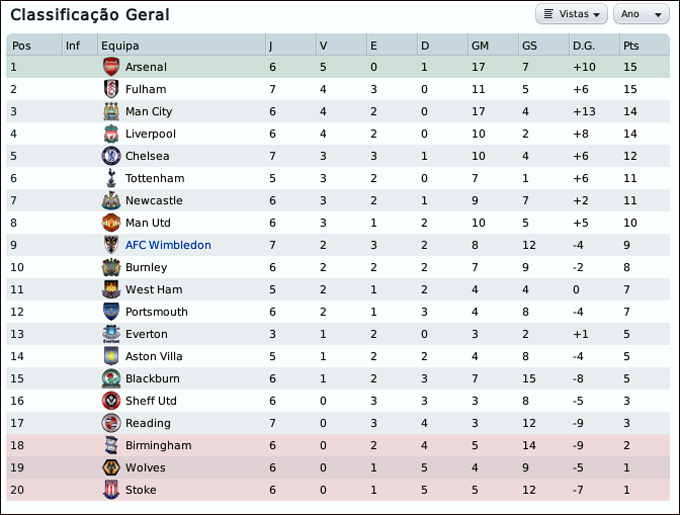Click the GM column header
This screenshot has width=680, height=515.
[x=480, y=46]
